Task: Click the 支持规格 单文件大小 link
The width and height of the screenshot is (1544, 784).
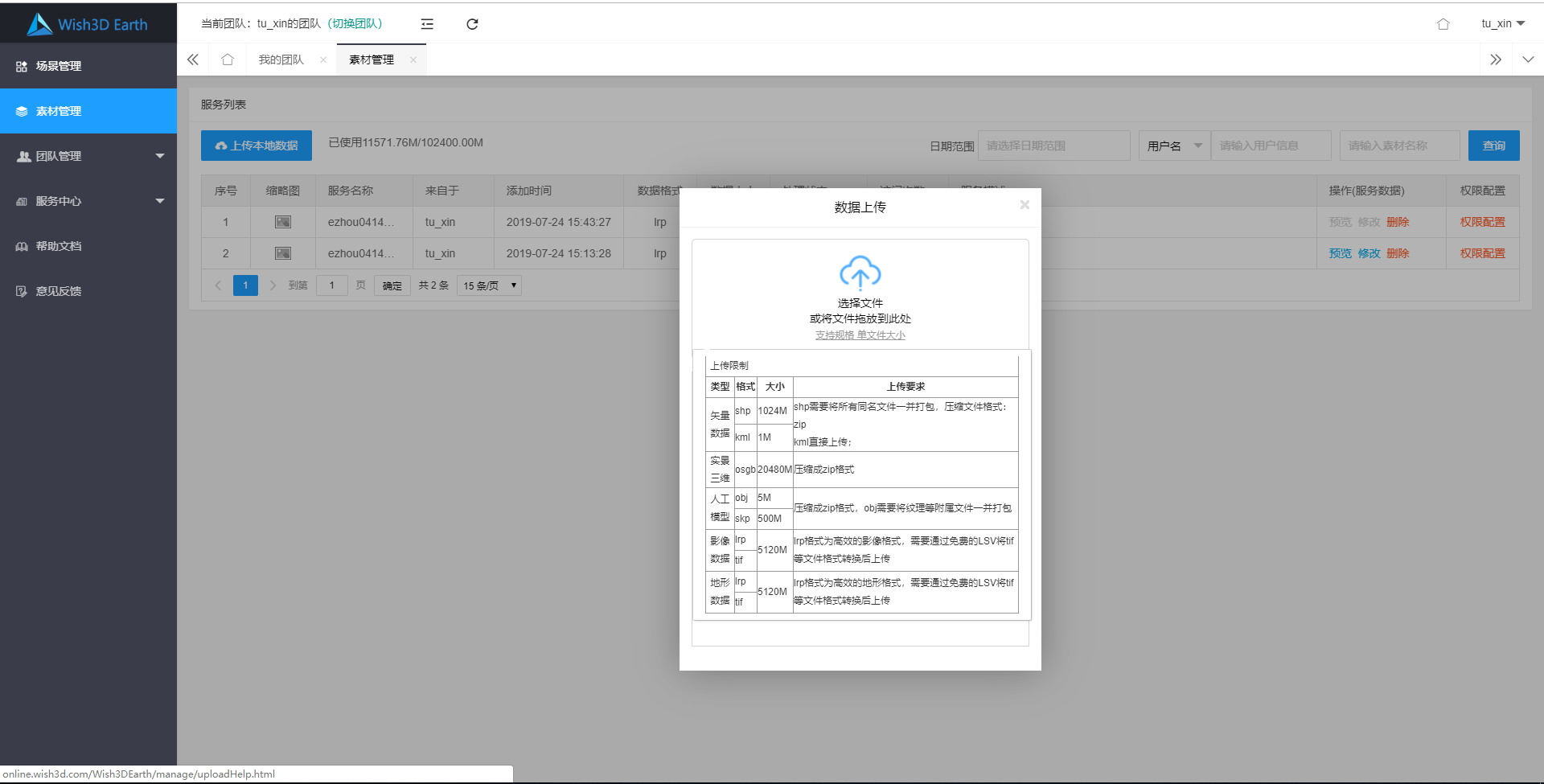Action: [x=860, y=335]
